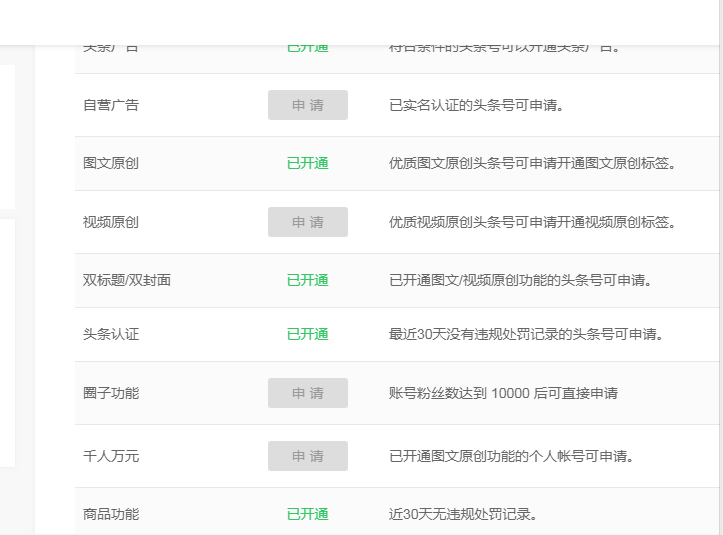Click description 已开通图文/视频原创功能的头条号可申请
This screenshot has height=535, width=723.
(520, 280)
